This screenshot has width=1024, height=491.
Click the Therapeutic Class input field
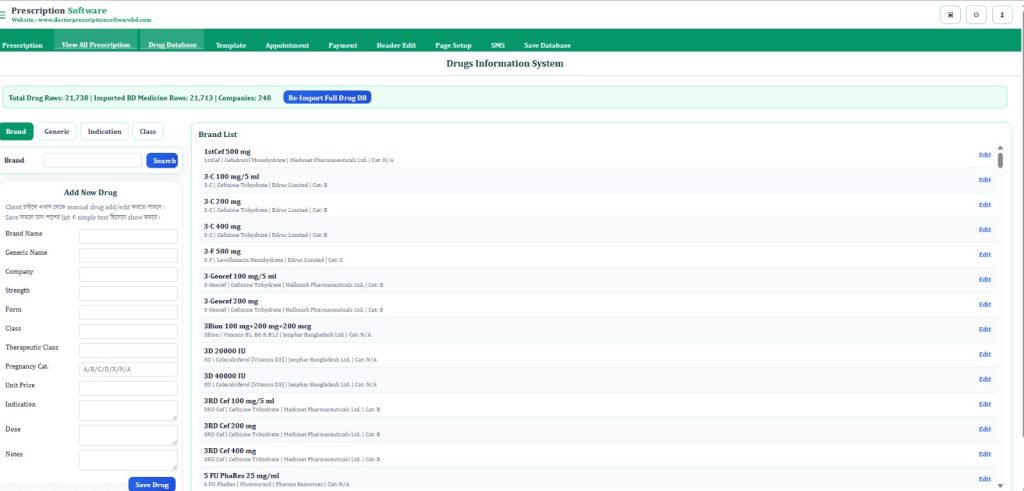point(128,350)
